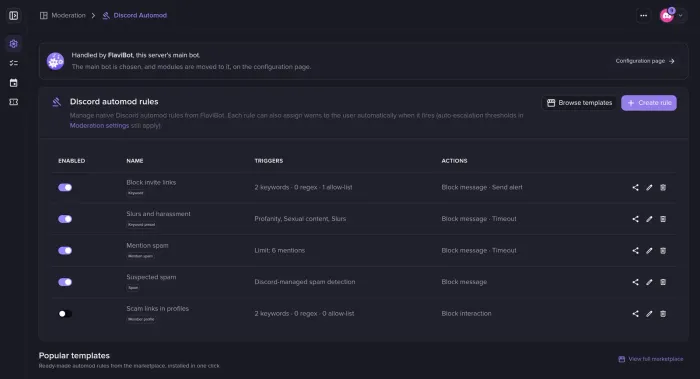
Task: Edit the Suspected spam rule
Action: [x=649, y=282]
